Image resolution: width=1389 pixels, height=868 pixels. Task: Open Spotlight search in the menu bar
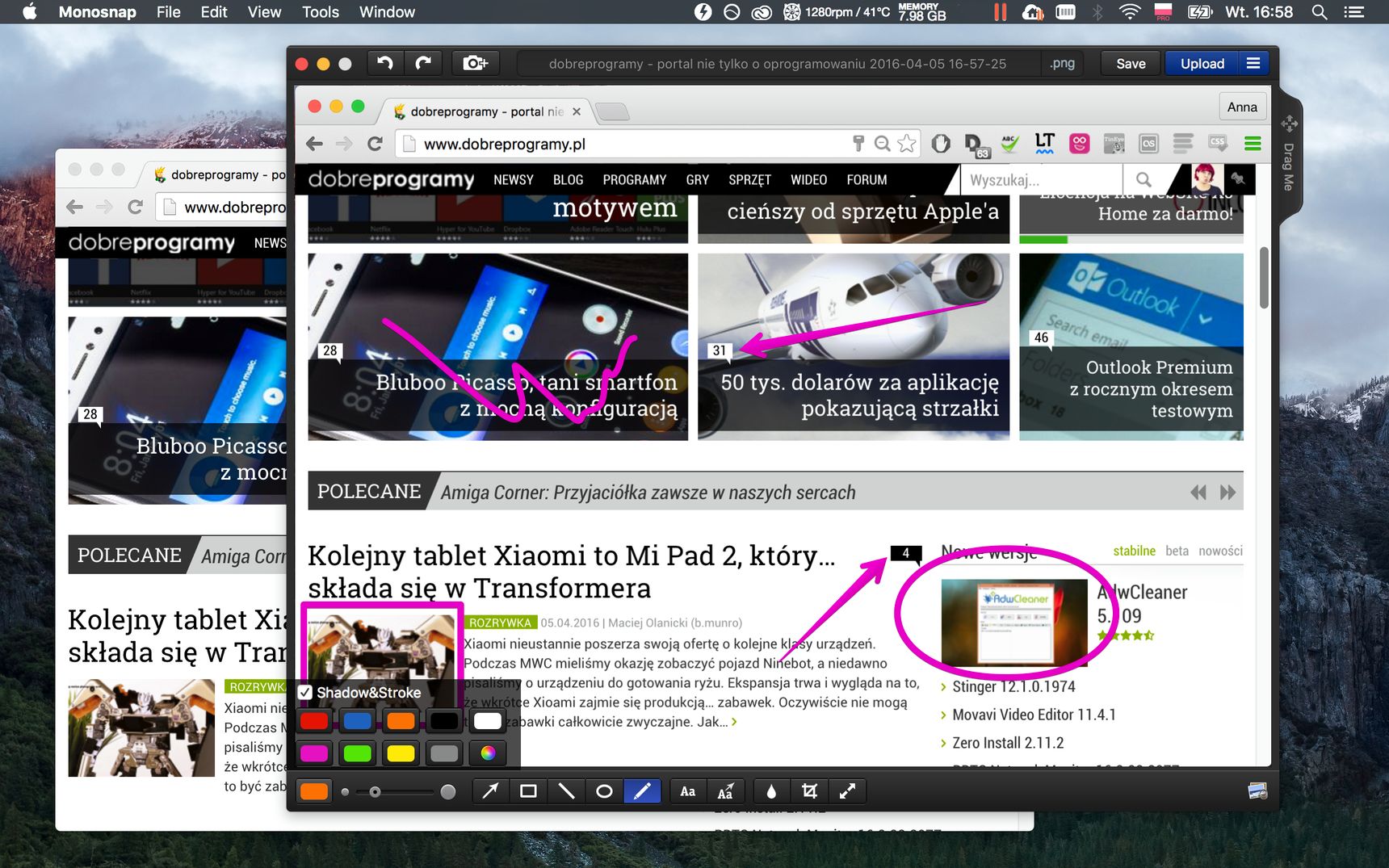pyautogui.click(x=1320, y=12)
